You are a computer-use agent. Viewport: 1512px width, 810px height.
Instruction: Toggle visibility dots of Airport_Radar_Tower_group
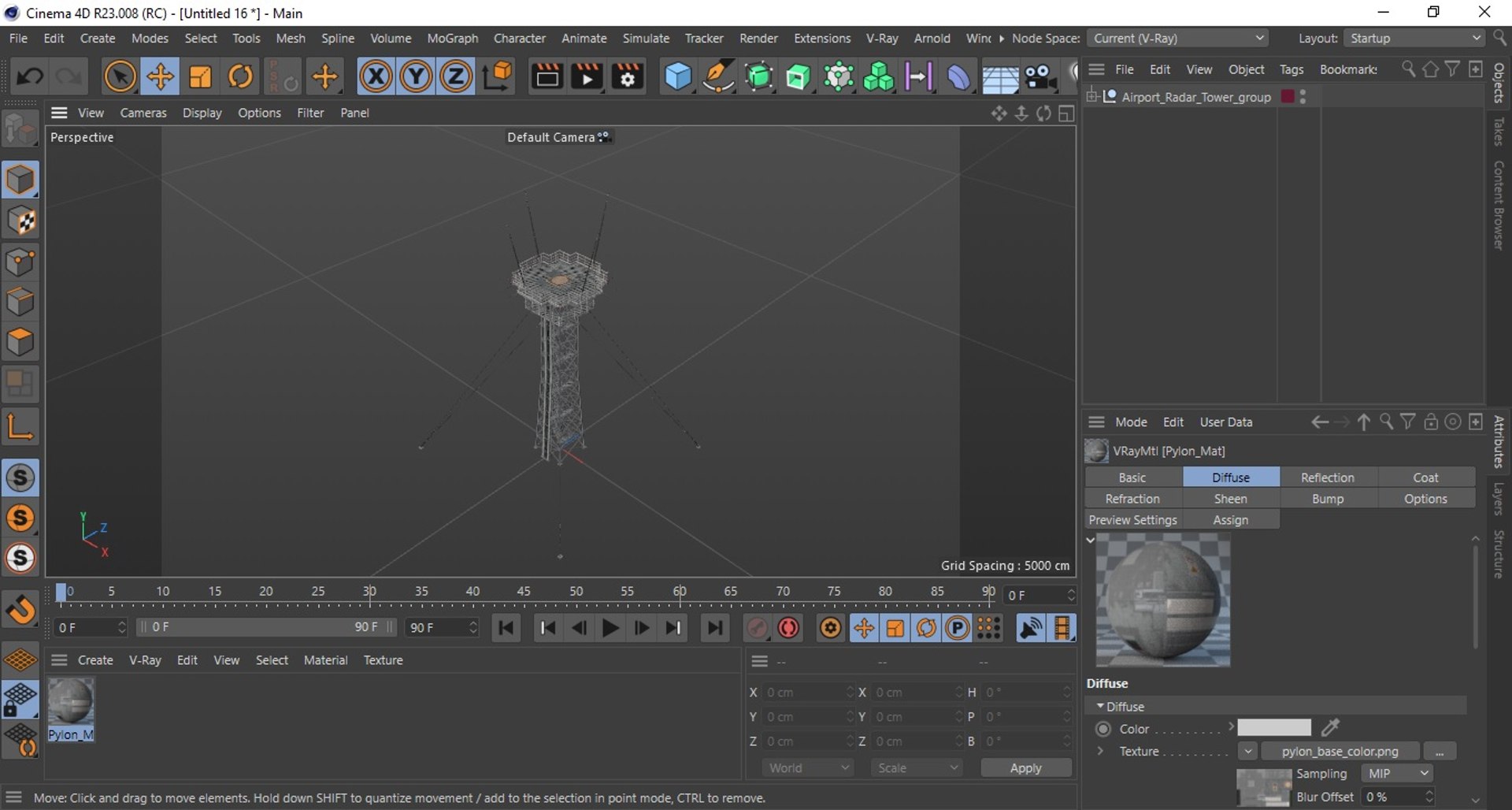coord(1303,96)
